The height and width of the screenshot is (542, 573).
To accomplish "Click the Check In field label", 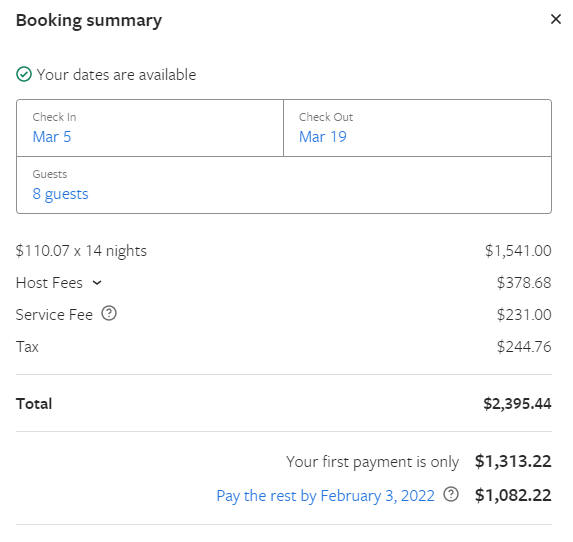I will pos(54,117).
